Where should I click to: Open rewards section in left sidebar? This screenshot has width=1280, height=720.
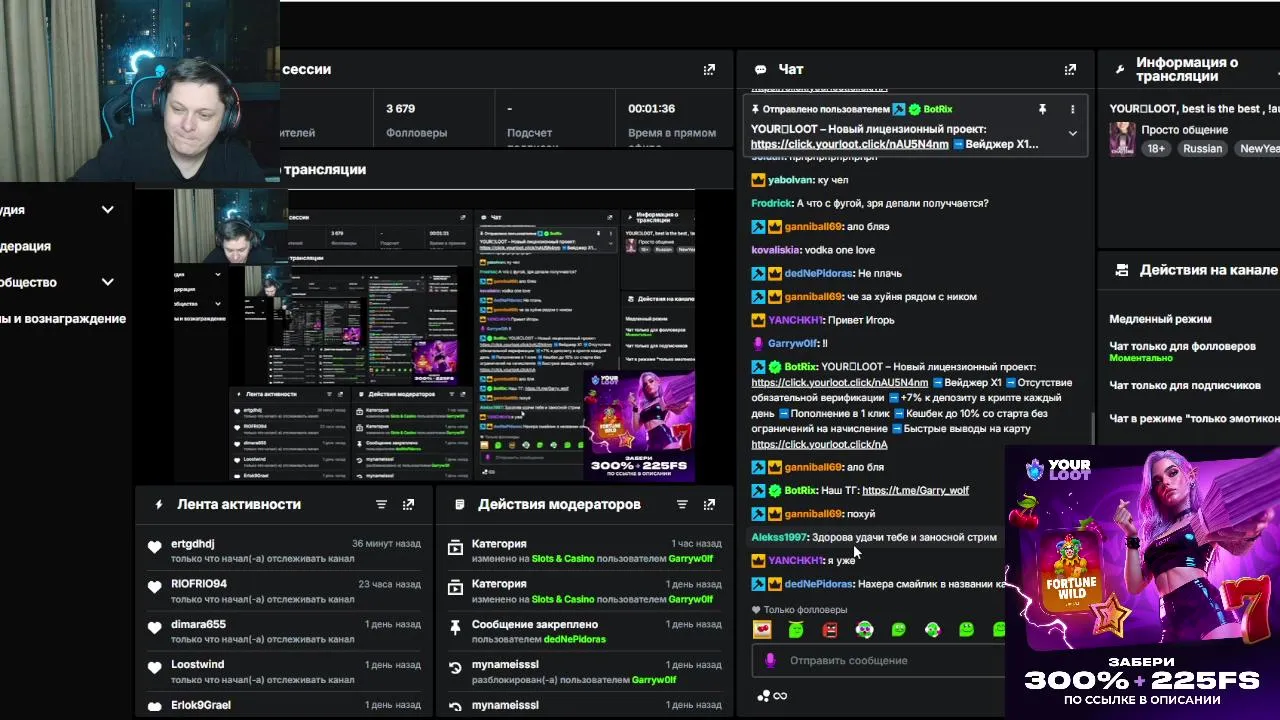point(63,319)
